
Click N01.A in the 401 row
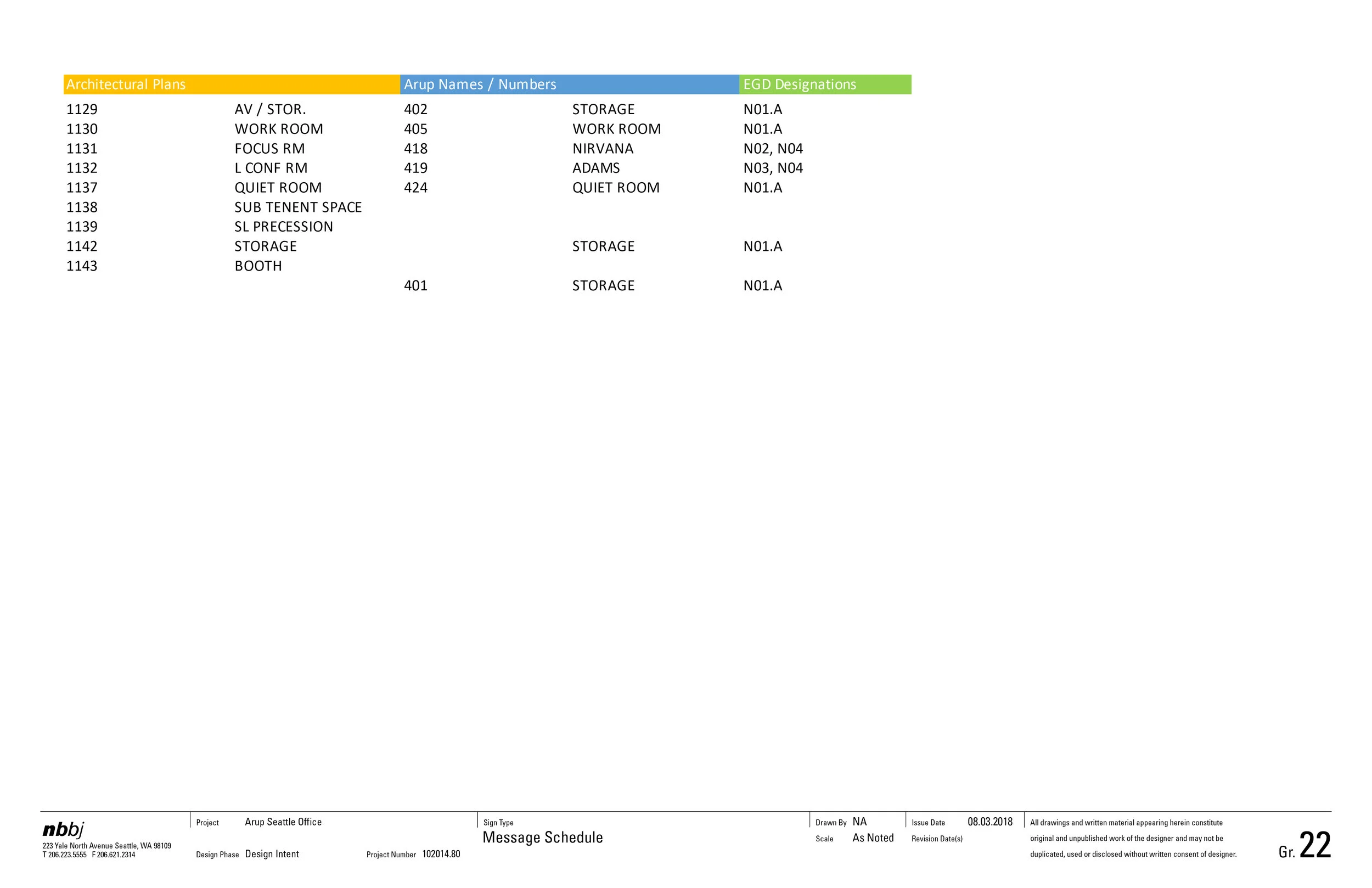tap(763, 286)
